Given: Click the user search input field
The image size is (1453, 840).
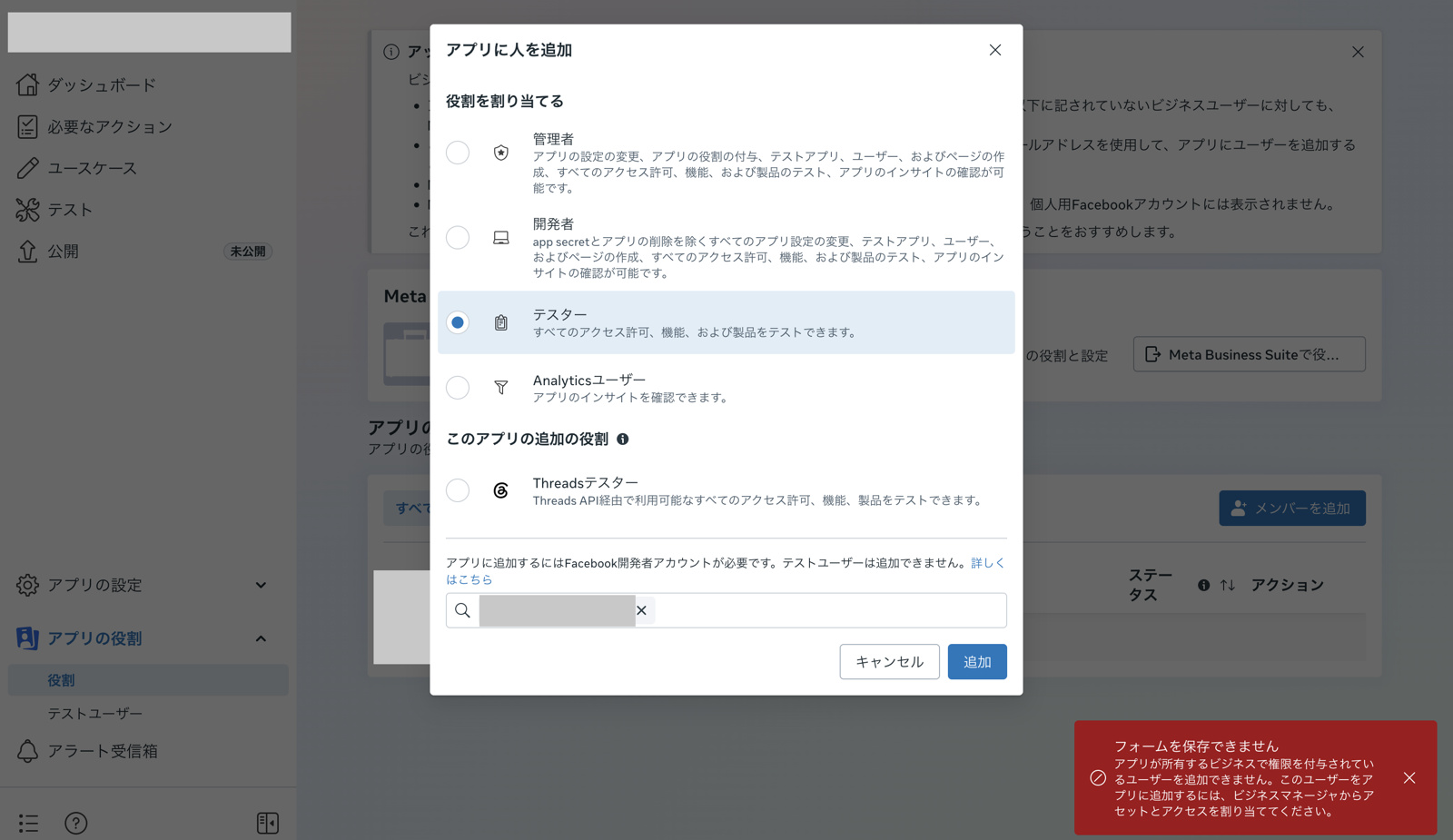Looking at the screenshot, I should [726, 610].
